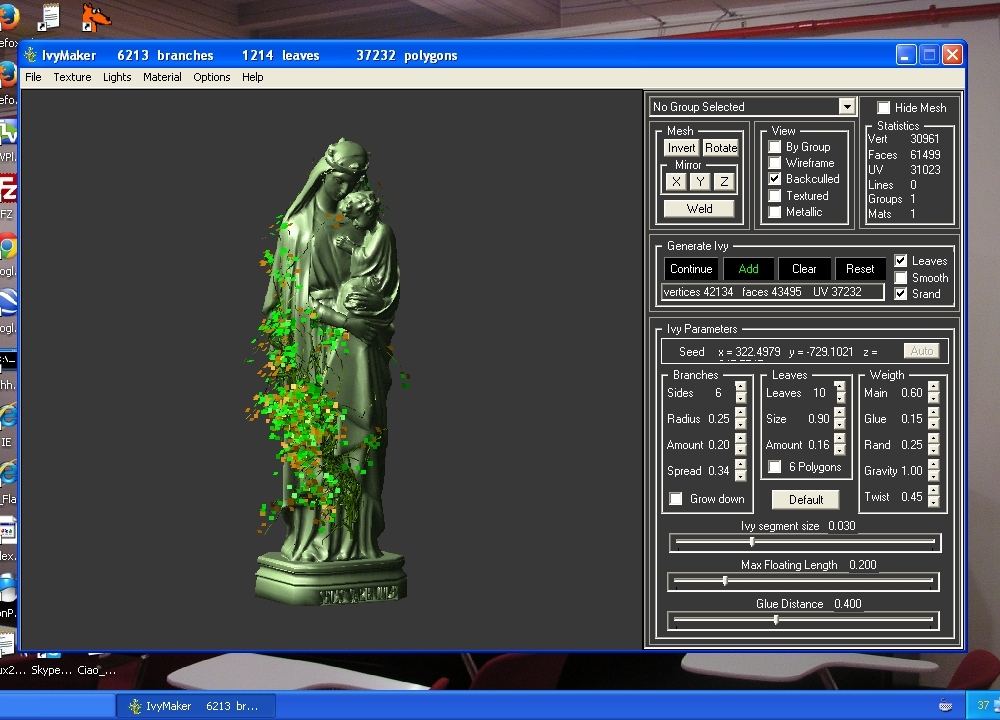Click the Weld button
This screenshot has height=720, width=1000.
click(x=699, y=209)
